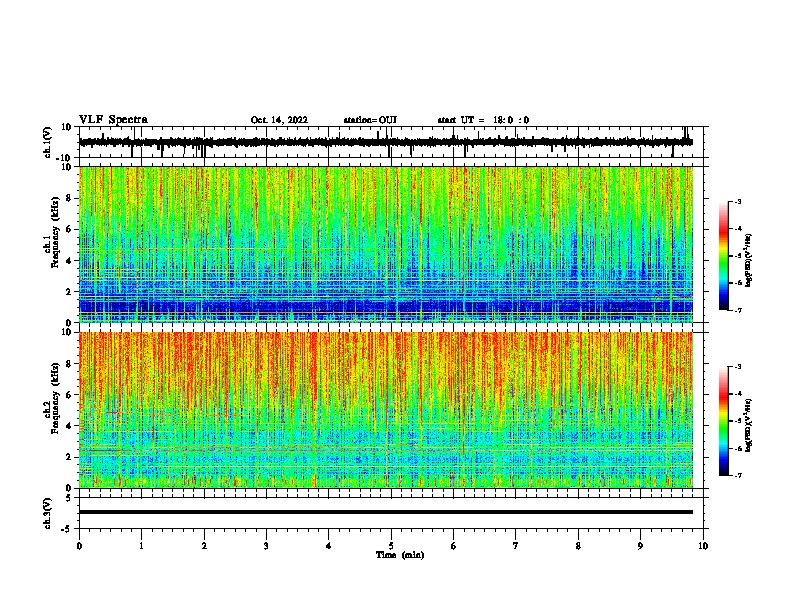Click the "-5" tick on ch.3(V) axis
Screen dimensions: 792x612
[x=68, y=529]
